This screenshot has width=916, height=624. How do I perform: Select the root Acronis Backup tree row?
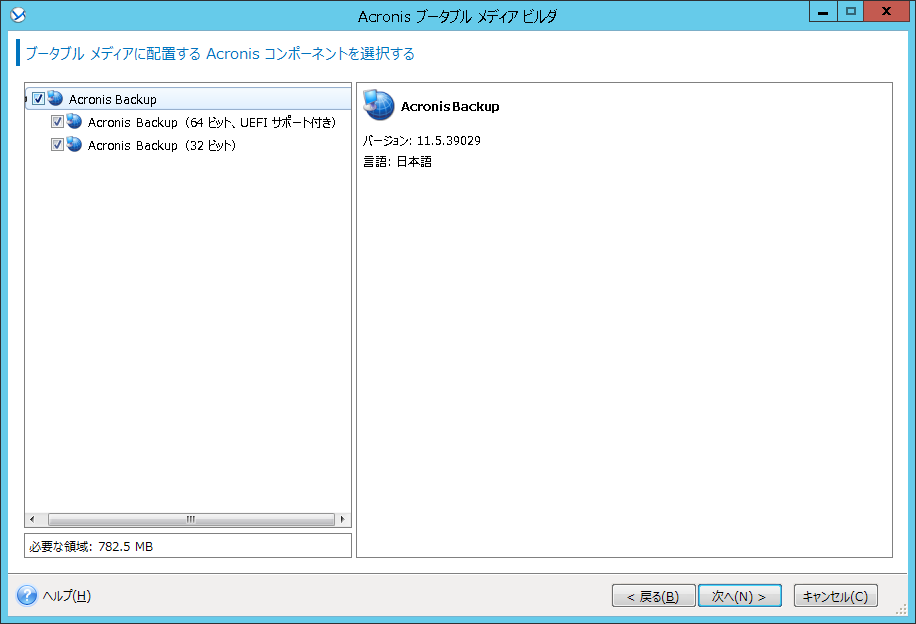pos(188,99)
